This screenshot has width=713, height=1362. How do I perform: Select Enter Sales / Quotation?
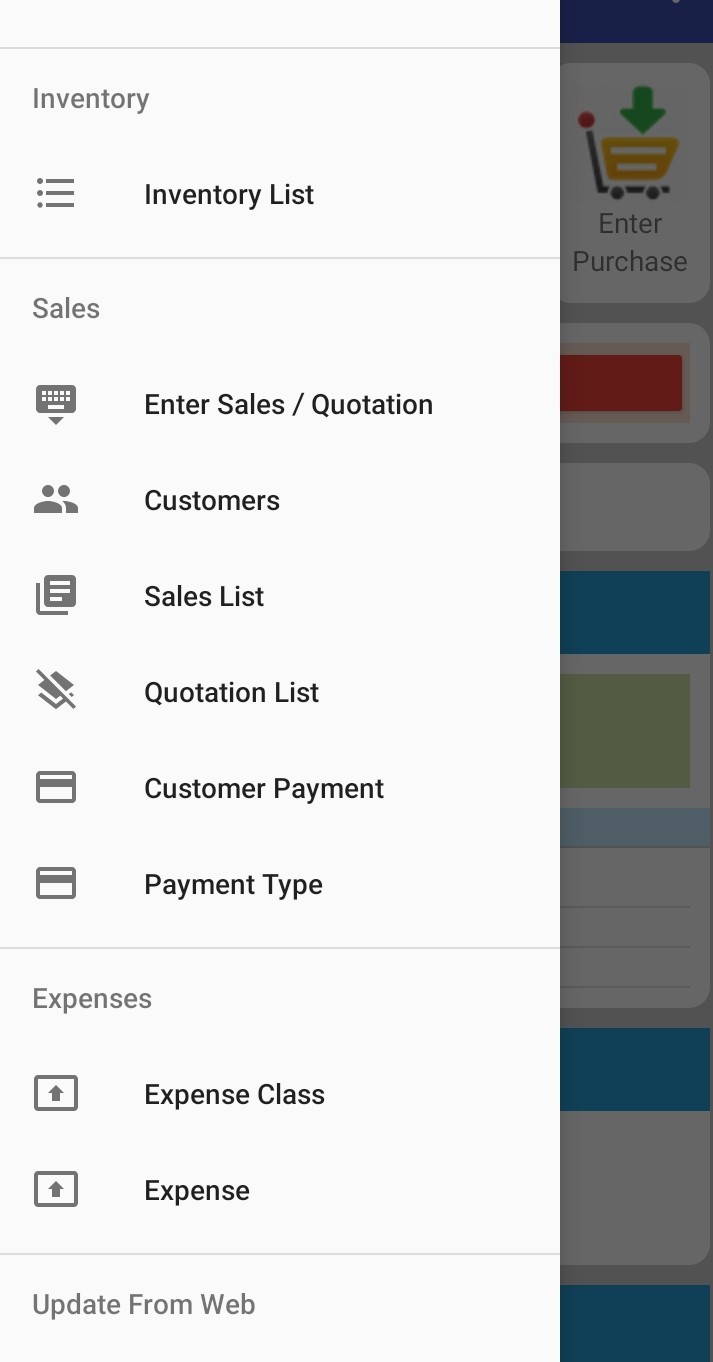coord(280,404)
